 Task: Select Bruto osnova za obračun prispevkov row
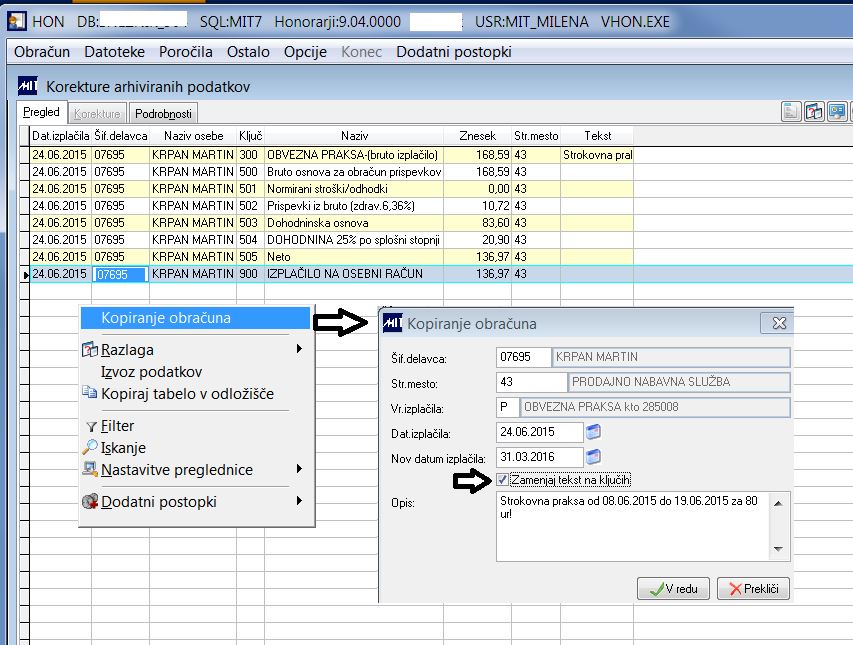pos(332,172)
